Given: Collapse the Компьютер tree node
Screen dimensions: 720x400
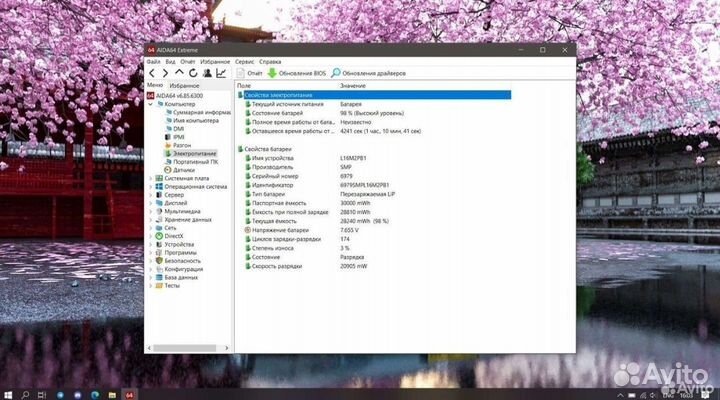Looking at the screenshot, I should tap(150, 104).
